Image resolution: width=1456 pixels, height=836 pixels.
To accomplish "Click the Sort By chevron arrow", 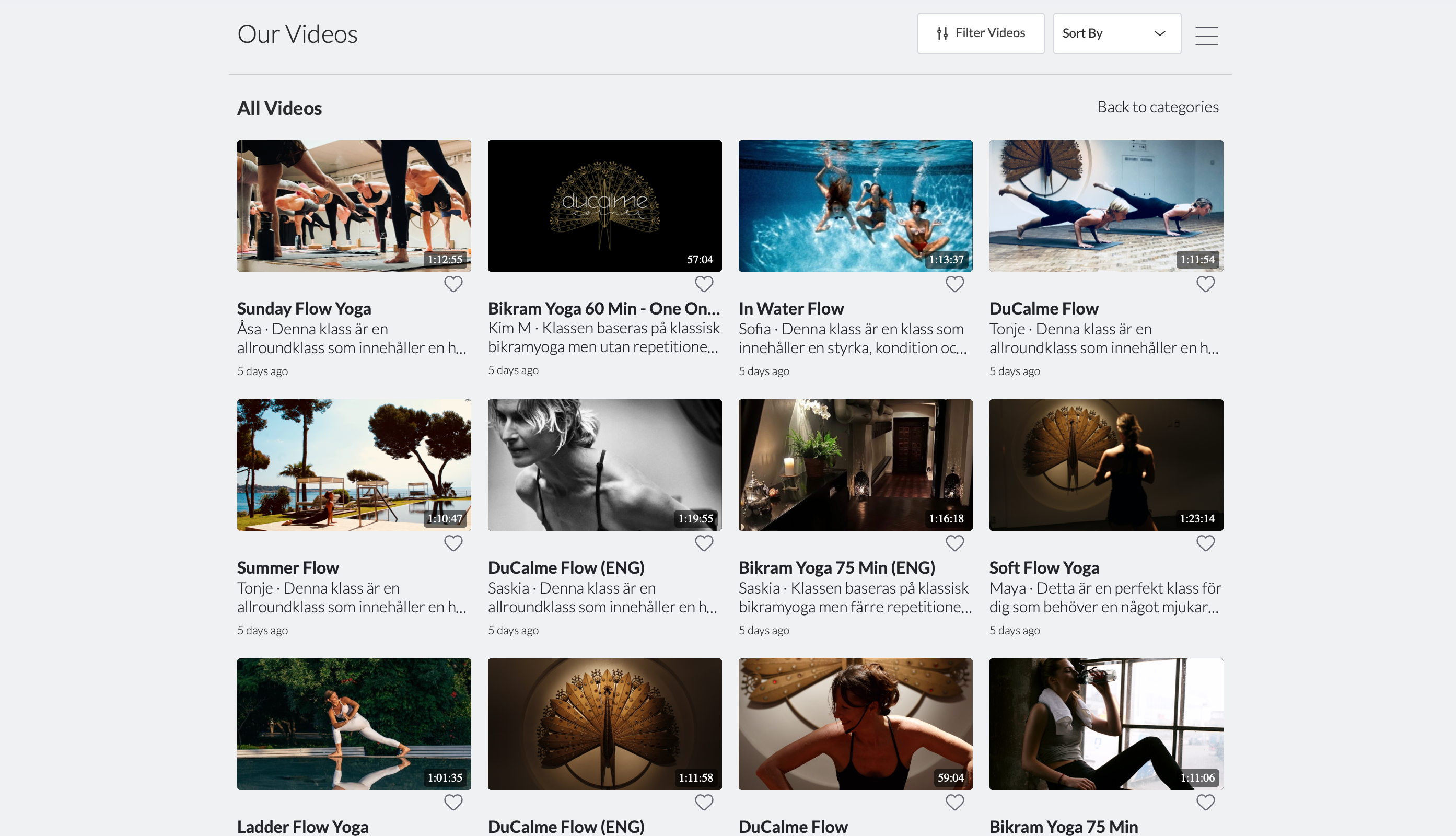I will click(1159, 33).
